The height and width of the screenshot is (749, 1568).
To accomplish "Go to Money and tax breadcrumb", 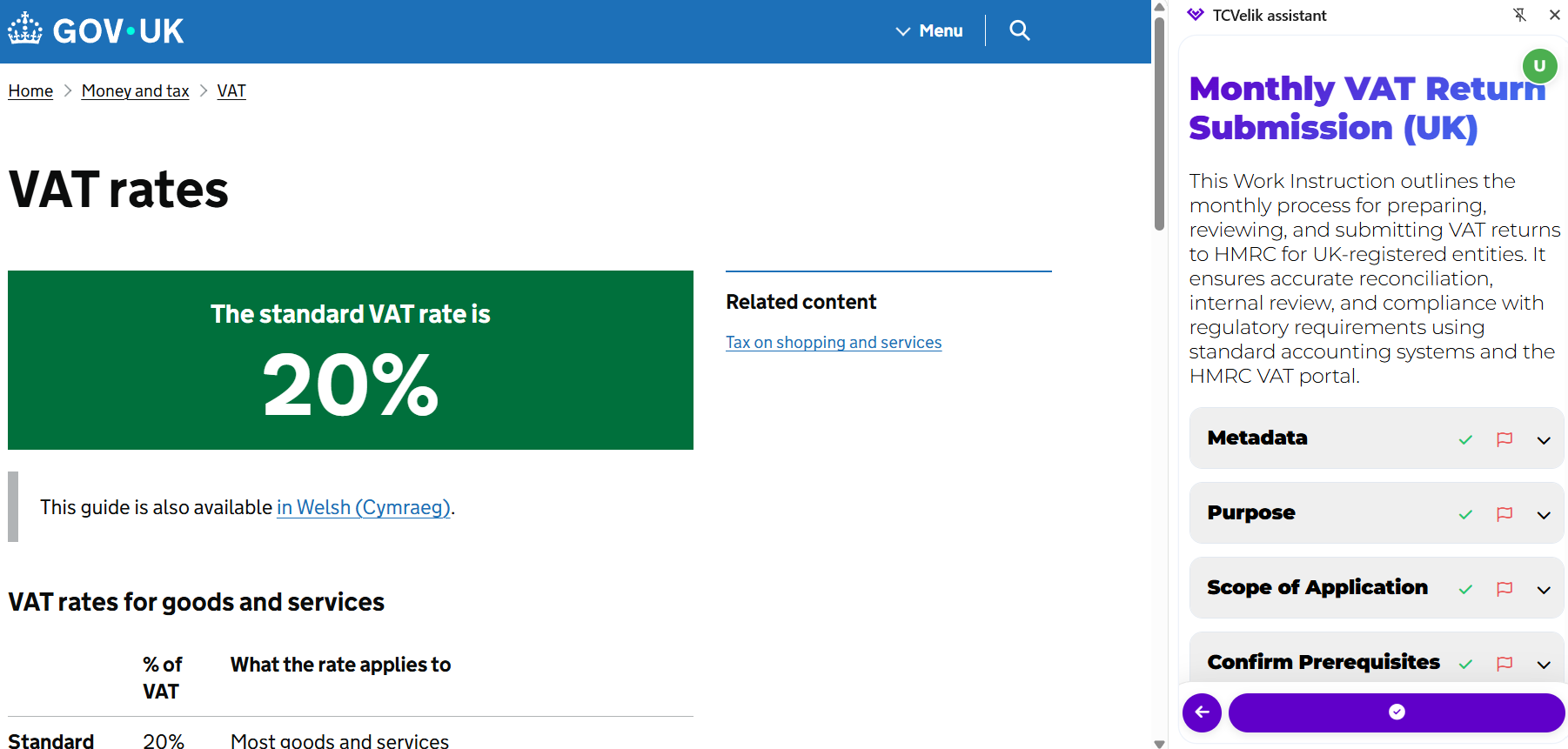I will pos(135,91).
